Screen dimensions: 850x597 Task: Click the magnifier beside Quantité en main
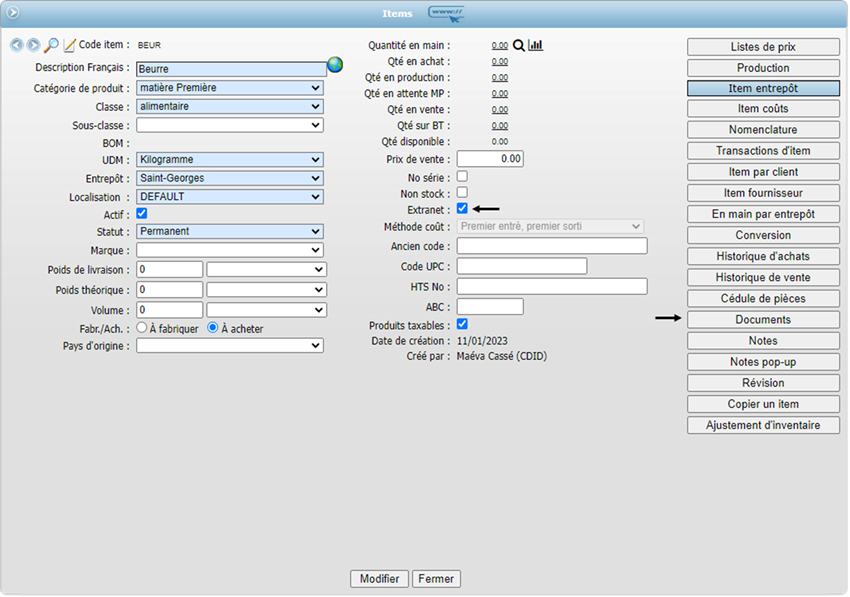pos(518,46)
